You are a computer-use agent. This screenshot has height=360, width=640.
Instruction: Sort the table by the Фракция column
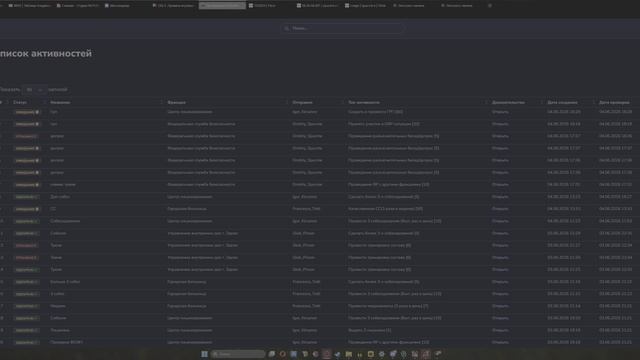[176, 102]
